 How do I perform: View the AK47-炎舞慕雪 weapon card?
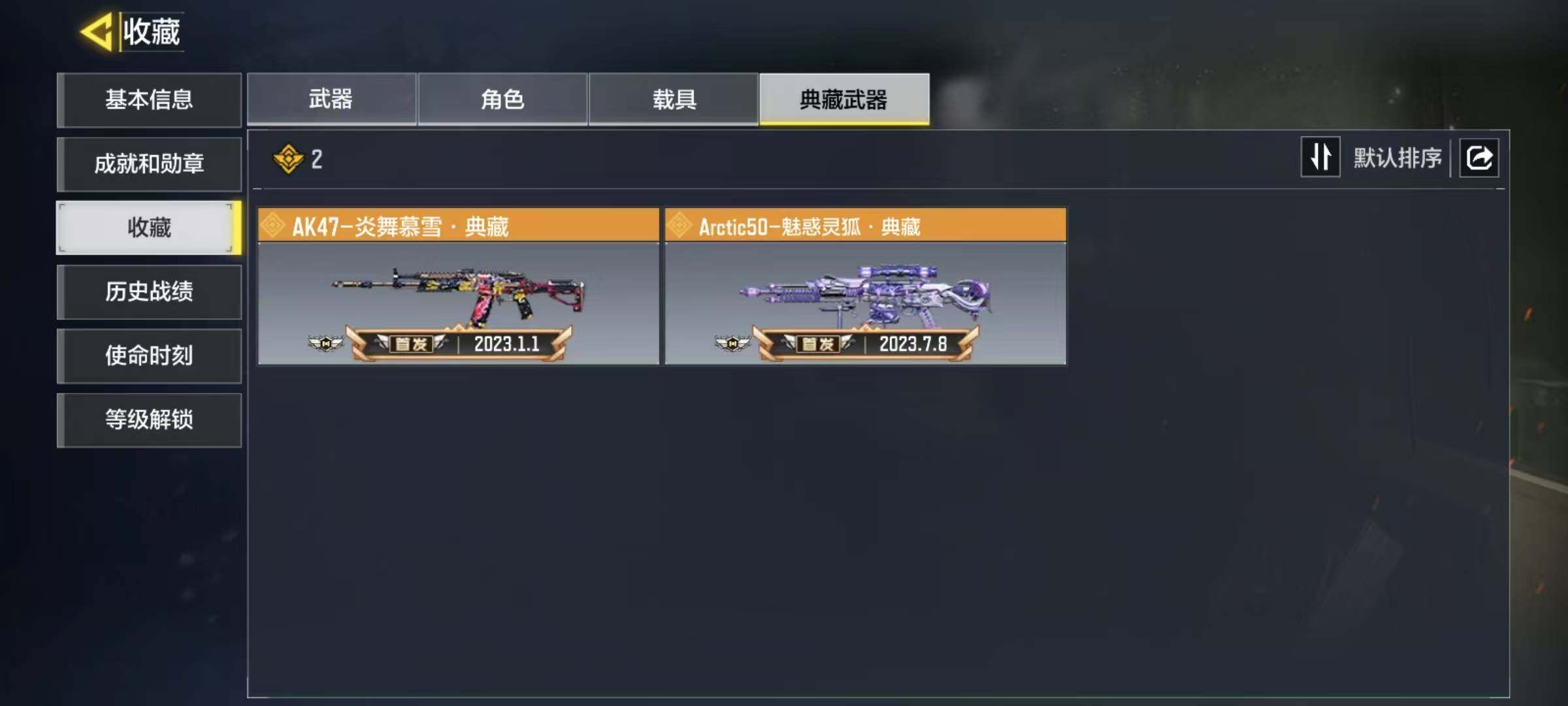(x=459, y=286)
